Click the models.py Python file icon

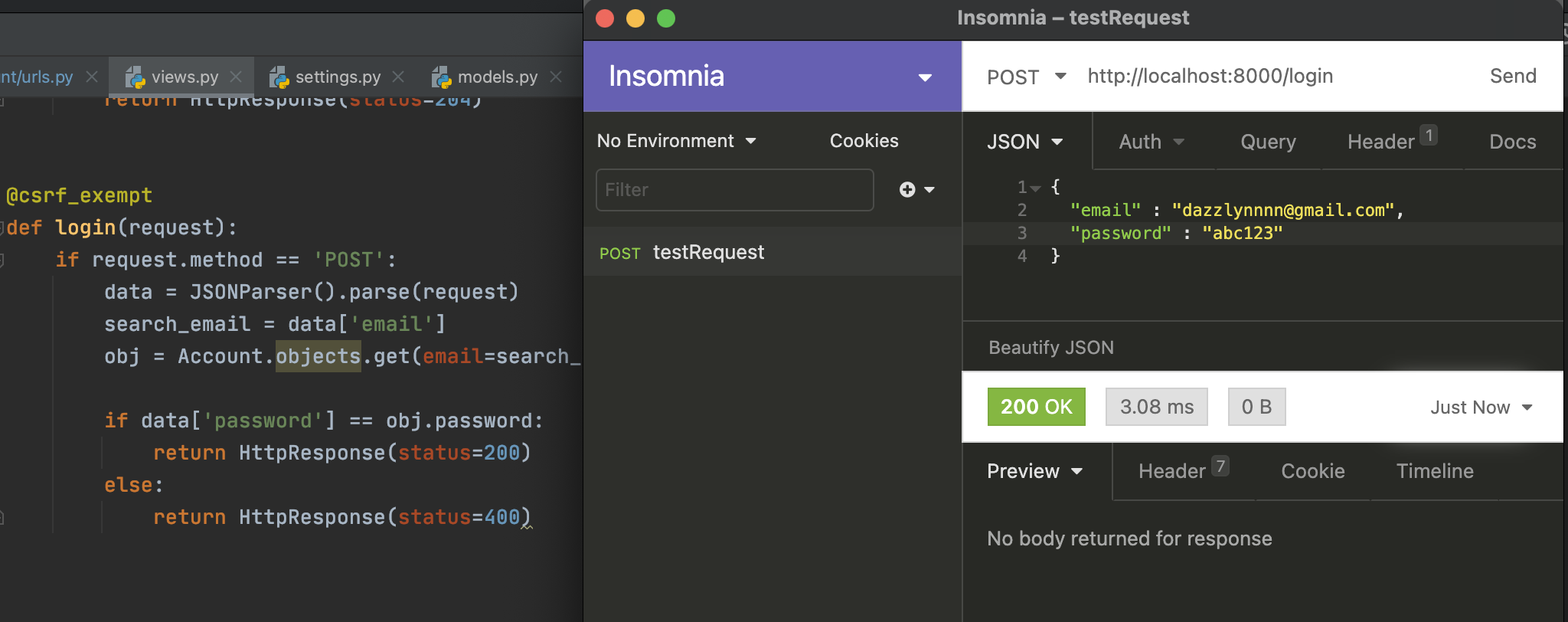(x=441, y=77)
